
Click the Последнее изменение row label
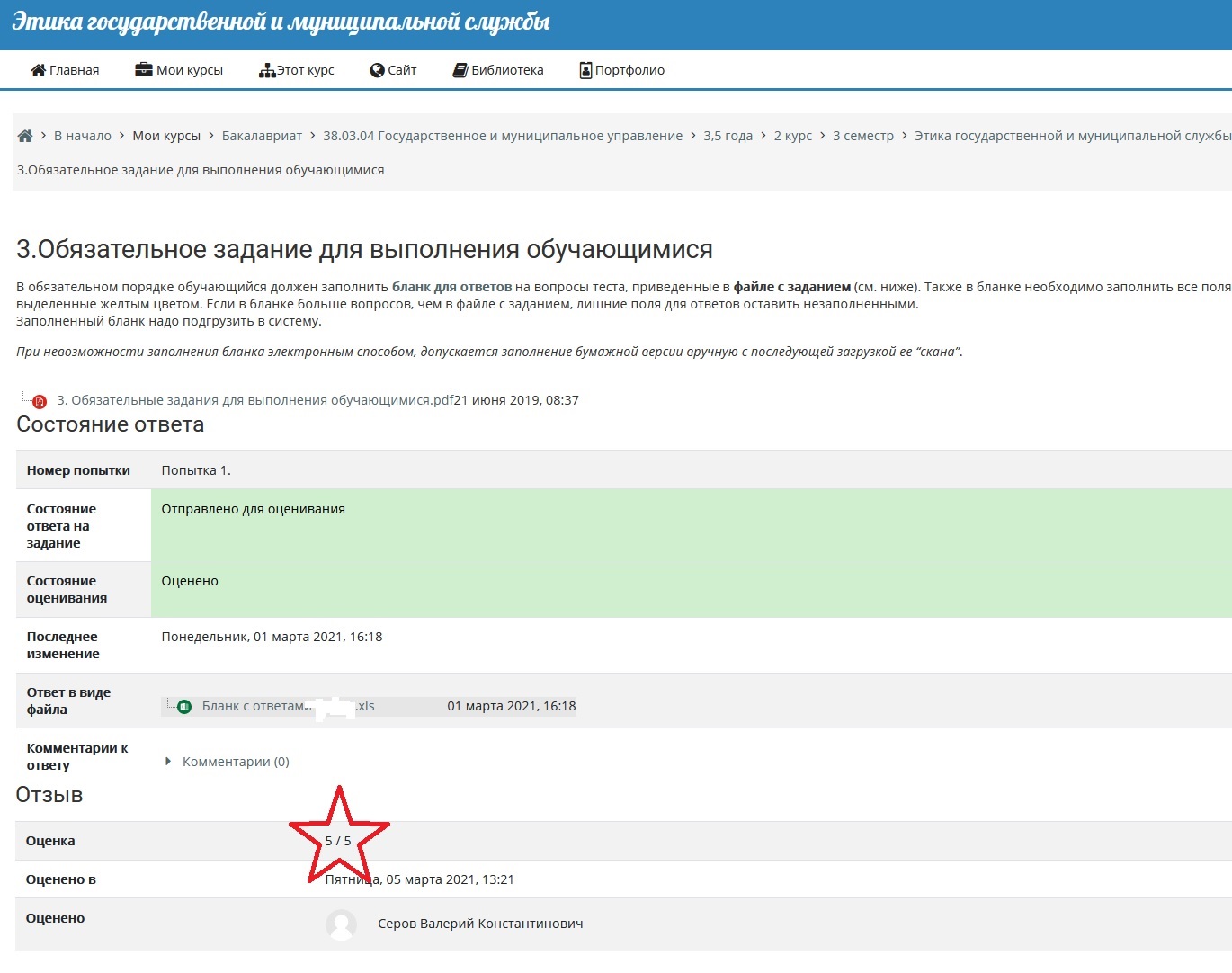click(x=63, y=645)
